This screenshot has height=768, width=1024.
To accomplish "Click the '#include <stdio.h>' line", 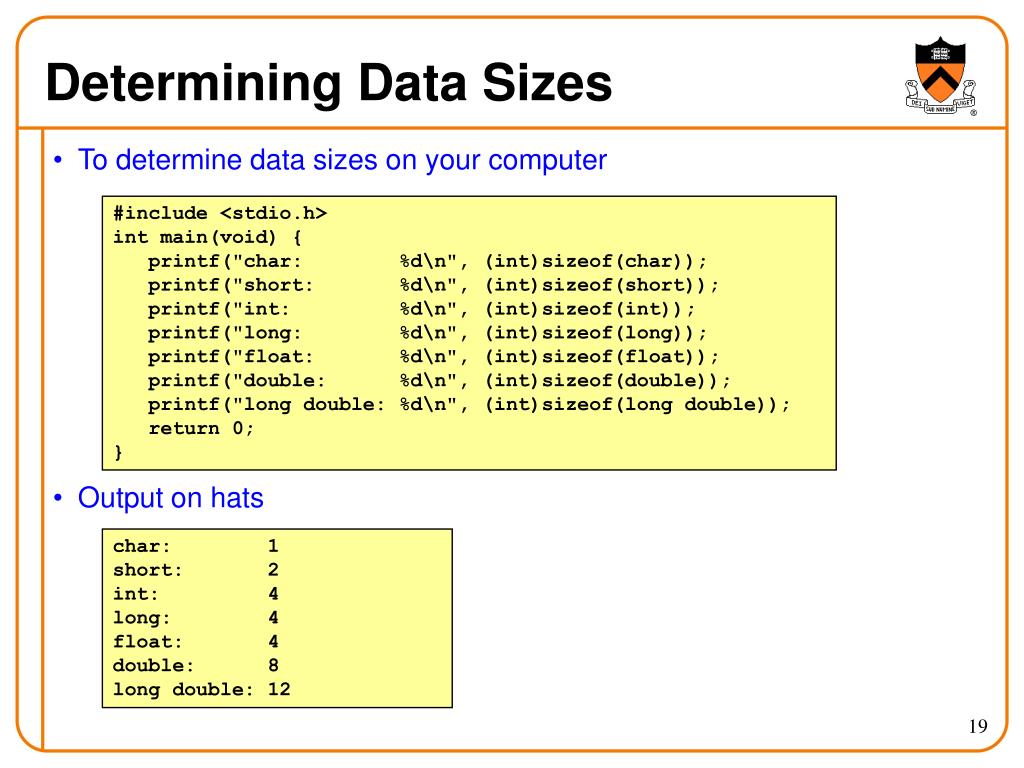I will 220,214.
